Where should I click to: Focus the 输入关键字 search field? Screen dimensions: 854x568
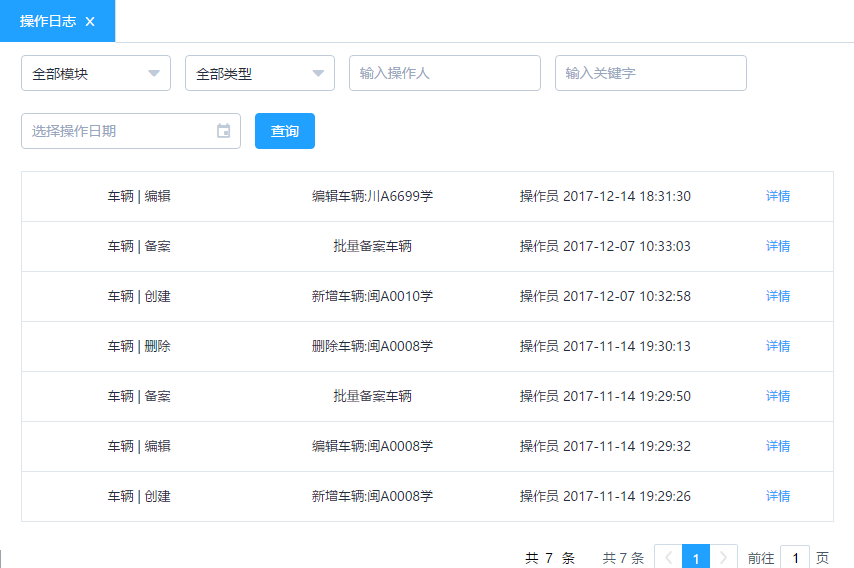[650, 73]
